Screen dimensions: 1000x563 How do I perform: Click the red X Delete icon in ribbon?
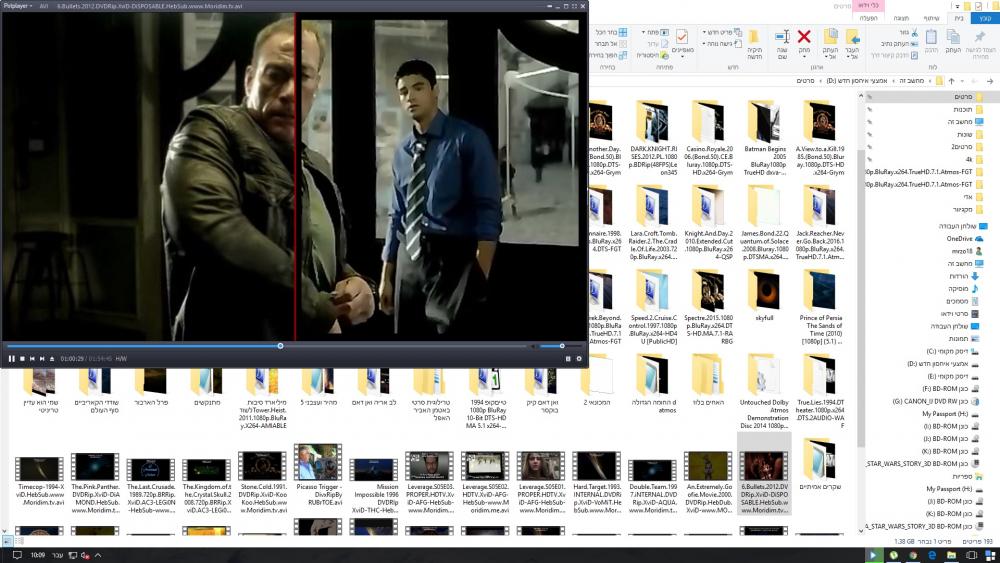click(804, 36)
